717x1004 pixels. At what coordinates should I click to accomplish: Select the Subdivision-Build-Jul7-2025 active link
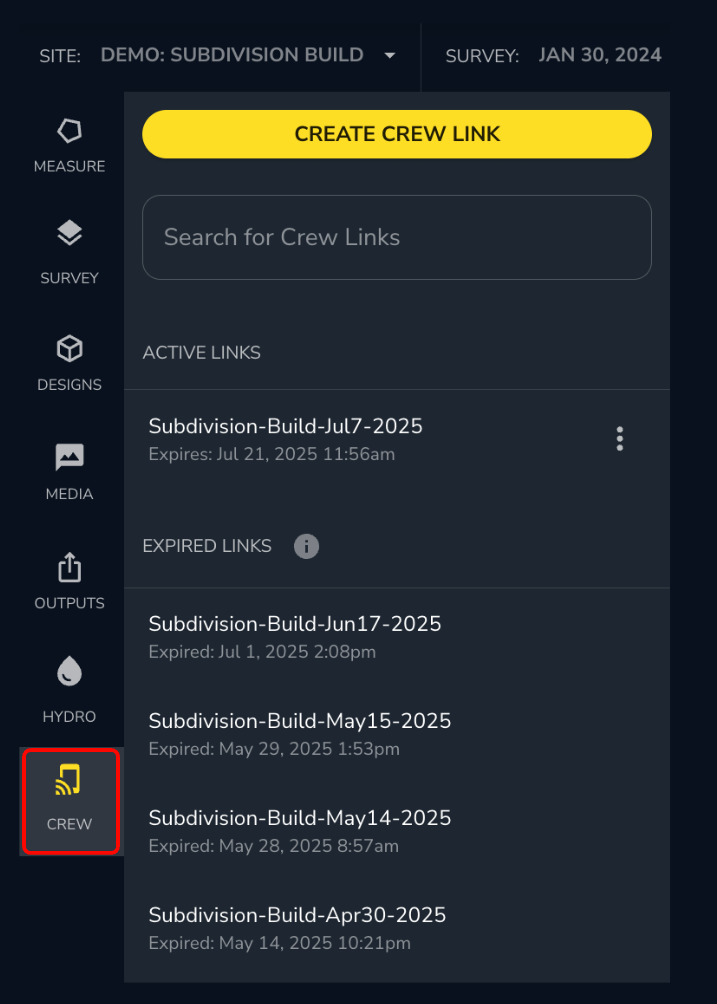pos(286,426)
